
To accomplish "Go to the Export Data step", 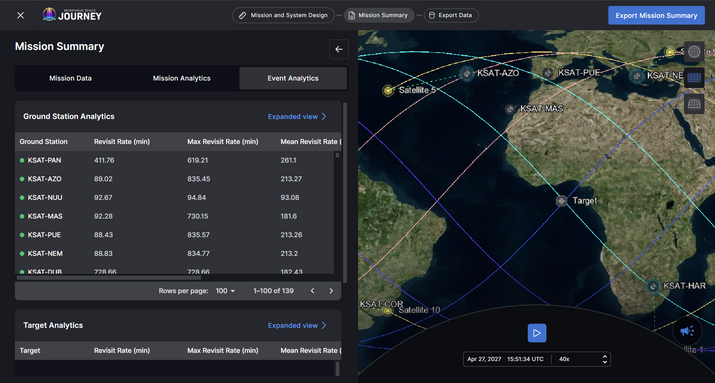I will click(x=451, y=15).
